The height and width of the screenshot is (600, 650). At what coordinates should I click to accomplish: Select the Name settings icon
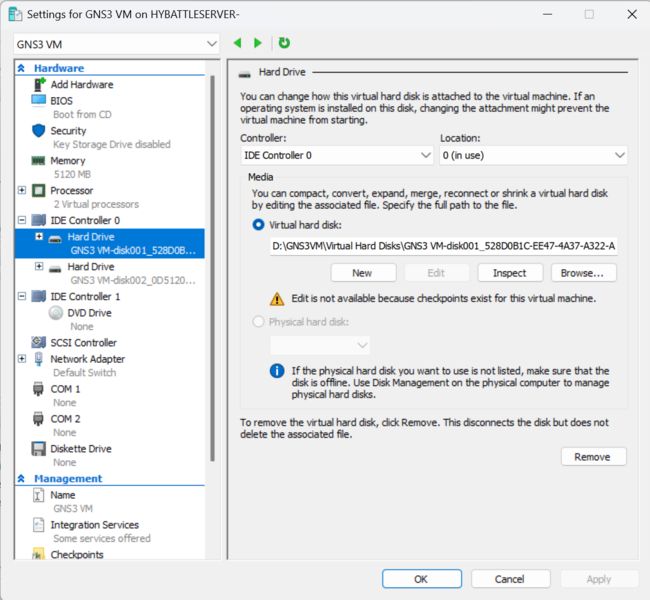click(x=38, y=495)
